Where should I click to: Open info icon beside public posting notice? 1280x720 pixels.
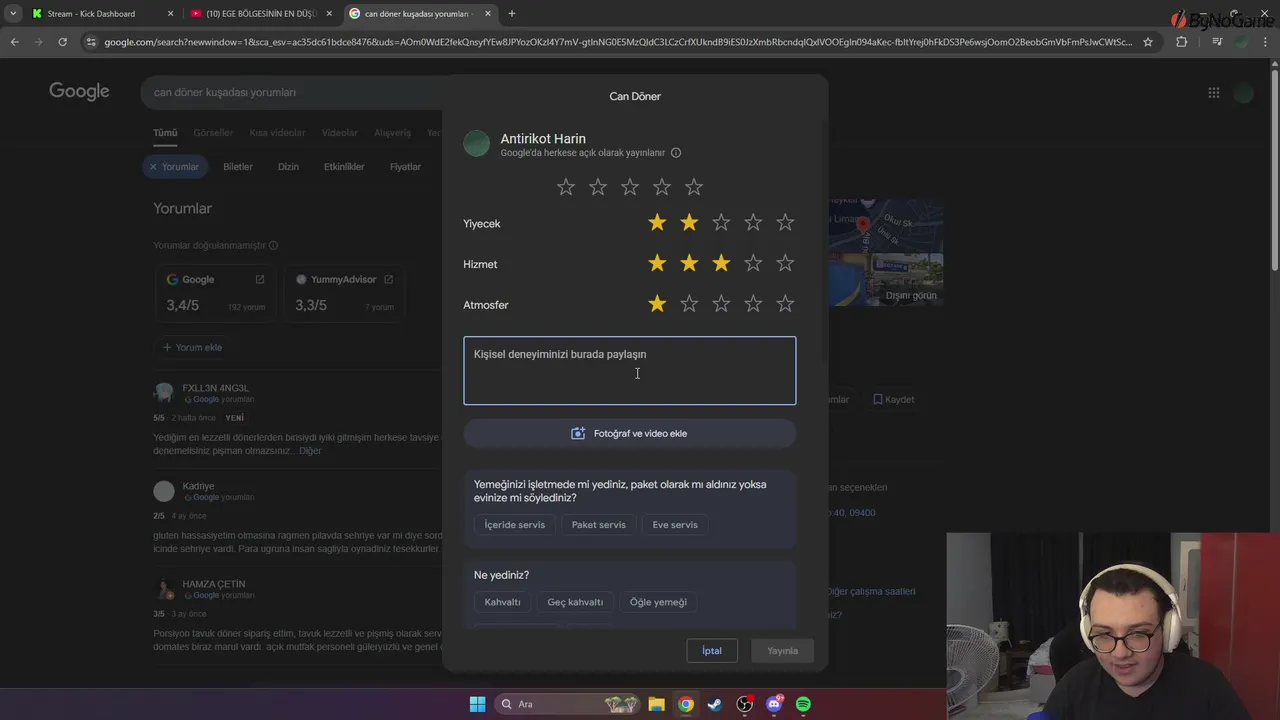point(676,153)
